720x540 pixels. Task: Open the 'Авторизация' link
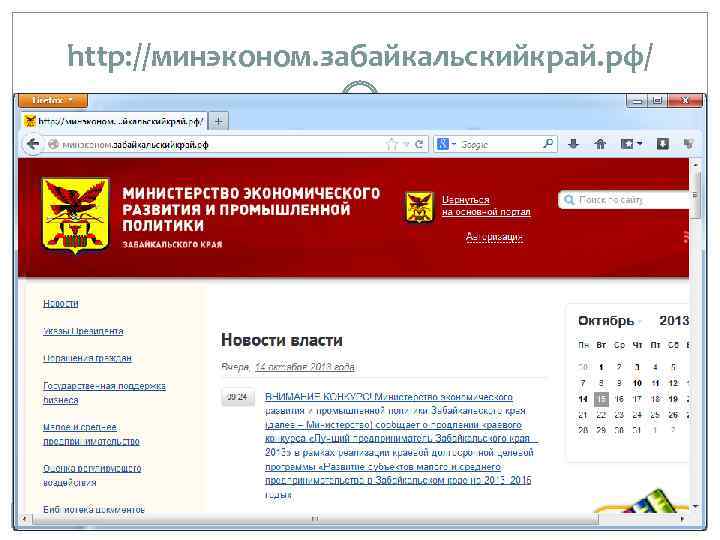coord(494,237)
